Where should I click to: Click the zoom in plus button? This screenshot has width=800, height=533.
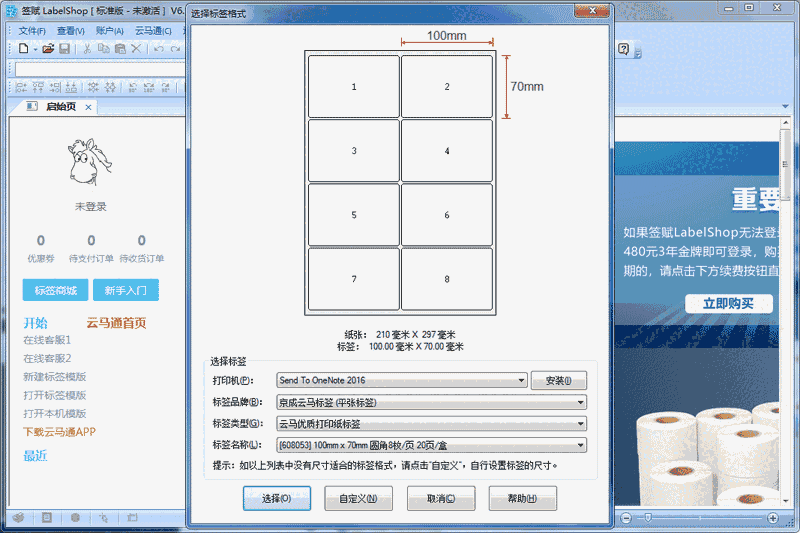[773, 518]
